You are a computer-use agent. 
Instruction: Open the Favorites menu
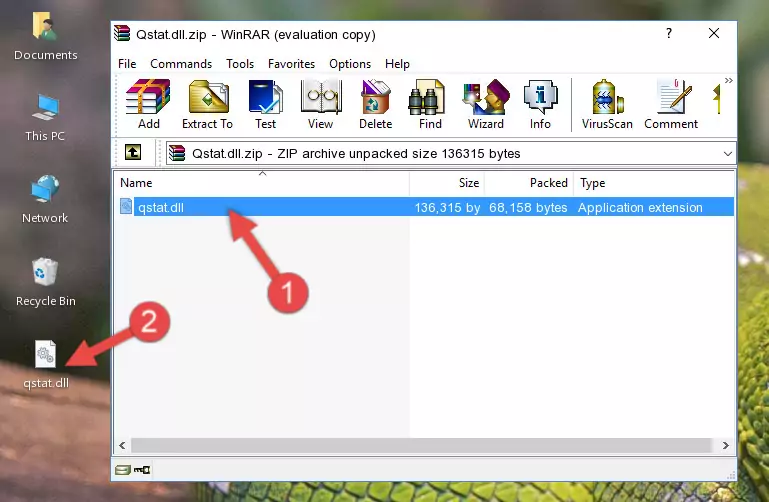pyautogui.click(x=291, y=64)
